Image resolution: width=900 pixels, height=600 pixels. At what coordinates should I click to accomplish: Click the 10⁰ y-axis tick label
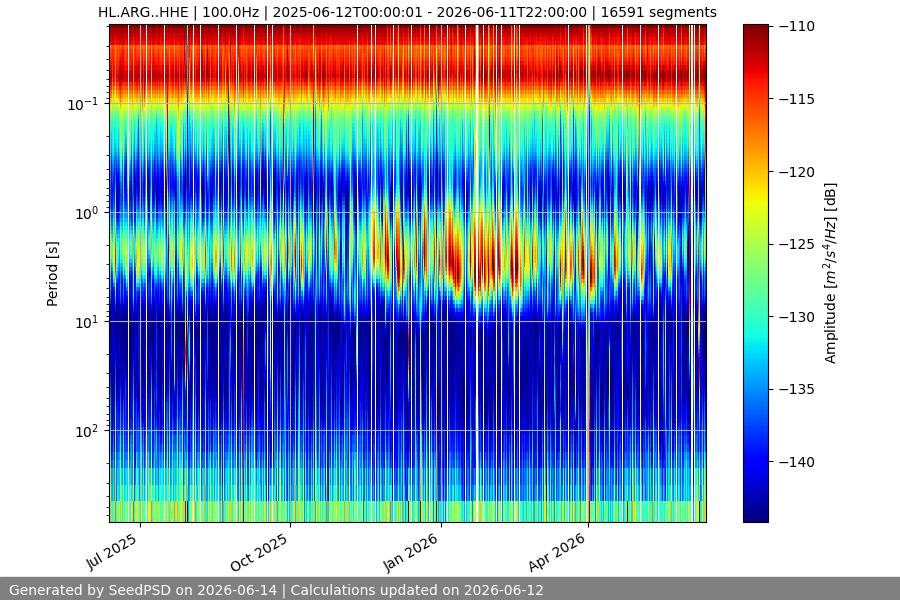(87, 213)
